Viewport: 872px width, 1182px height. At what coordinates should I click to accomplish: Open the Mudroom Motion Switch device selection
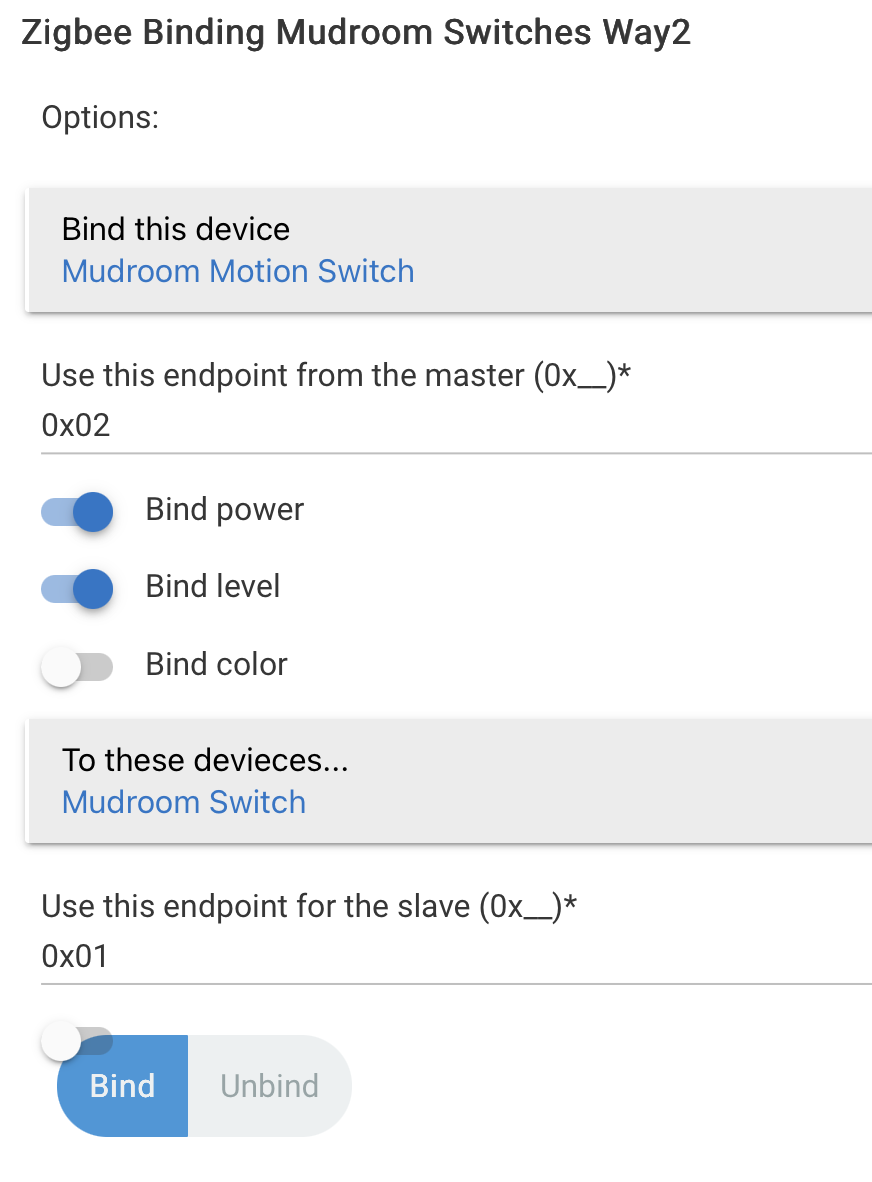(238, 271)
